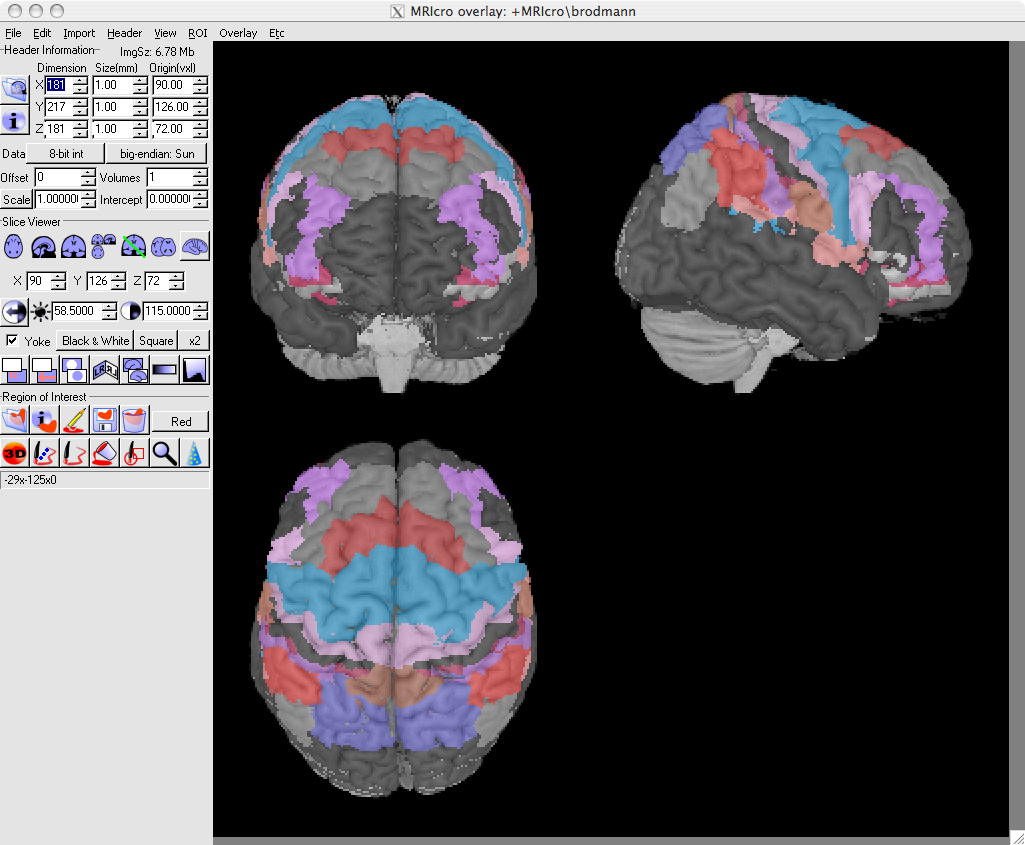Click the histogram icon

194,371
